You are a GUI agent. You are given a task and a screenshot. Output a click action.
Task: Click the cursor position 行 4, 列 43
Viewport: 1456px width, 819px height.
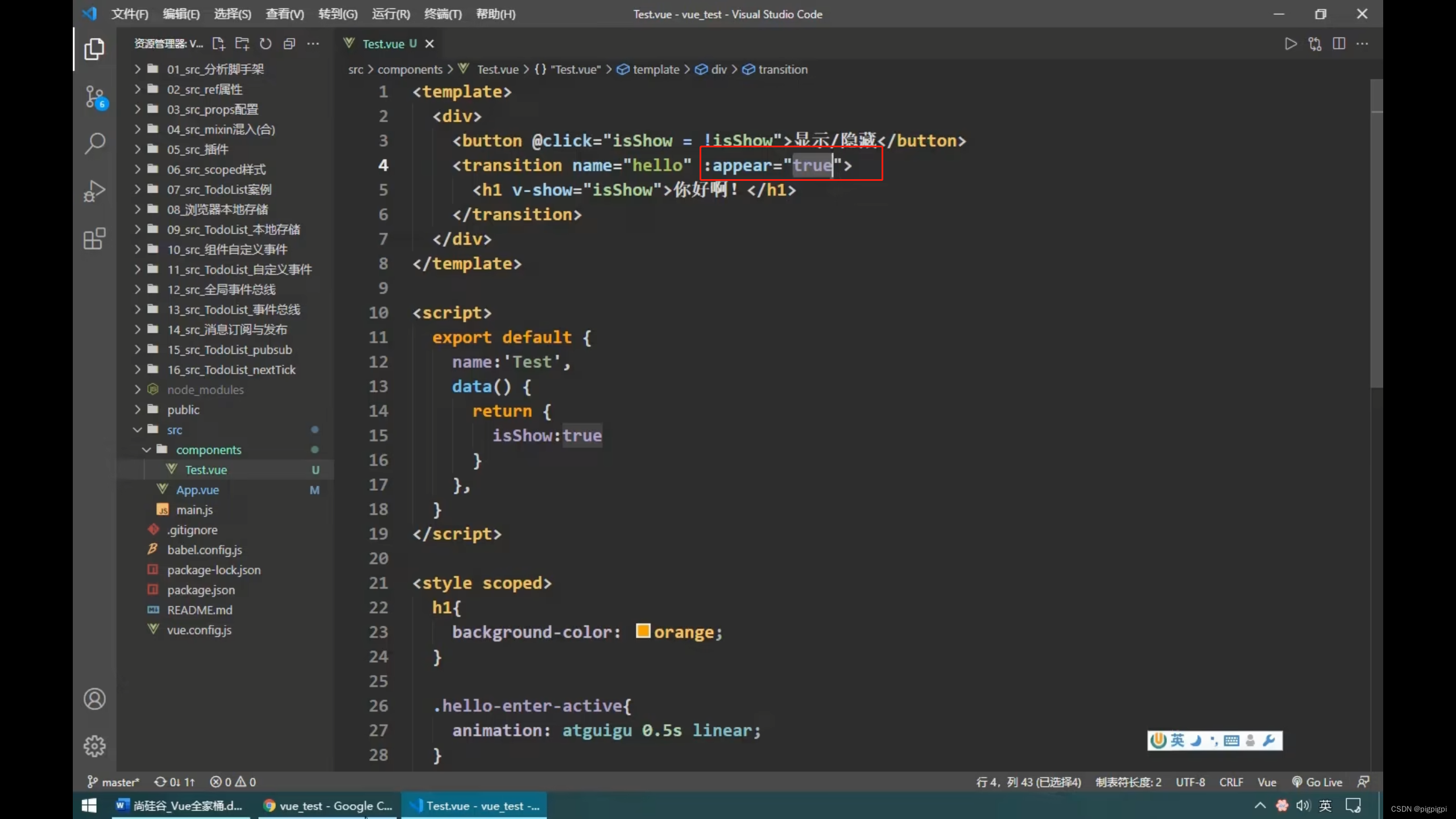pyautogui.click(x=1028, y=782)
